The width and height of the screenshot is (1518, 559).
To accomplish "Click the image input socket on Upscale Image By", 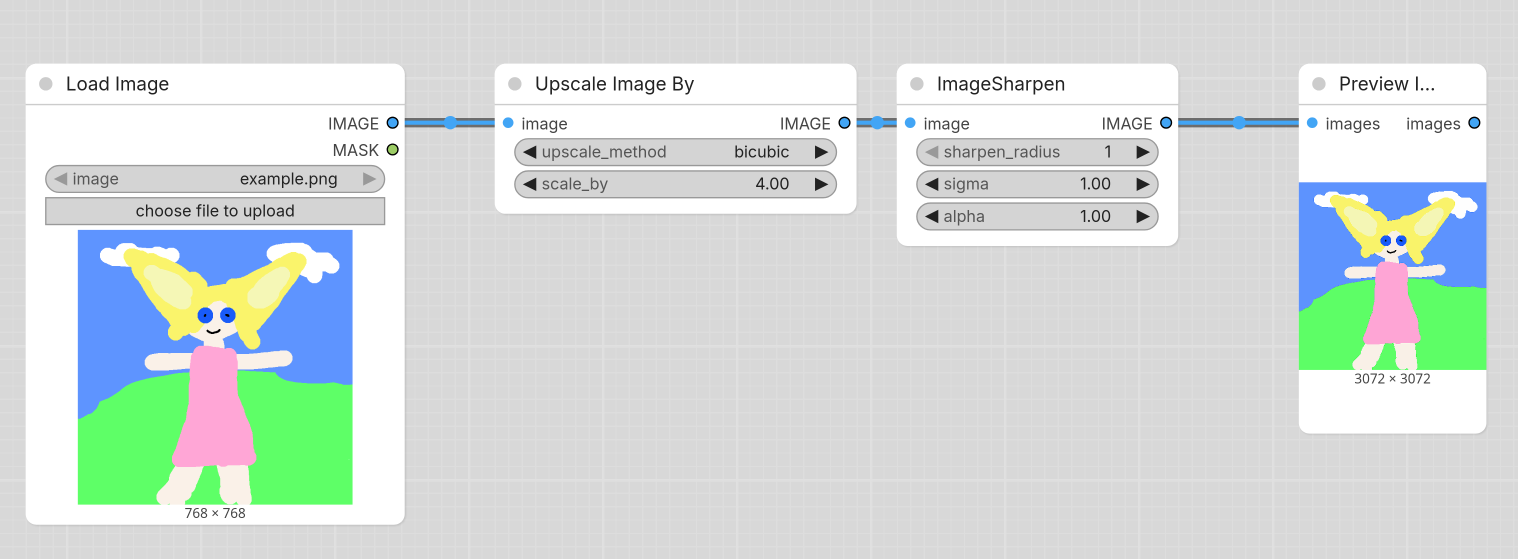I will [508, 123].
